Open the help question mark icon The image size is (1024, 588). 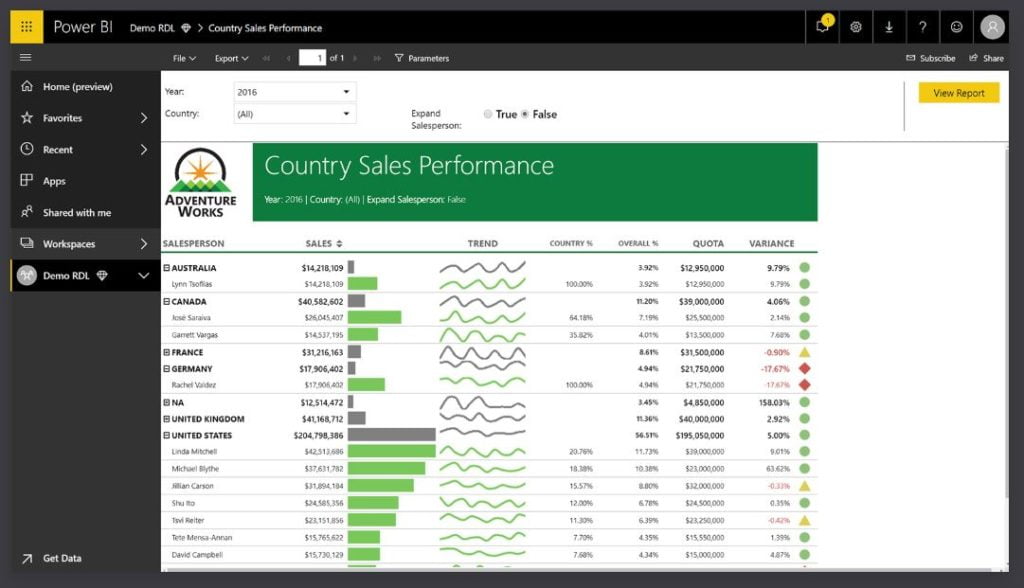[922, 27]
